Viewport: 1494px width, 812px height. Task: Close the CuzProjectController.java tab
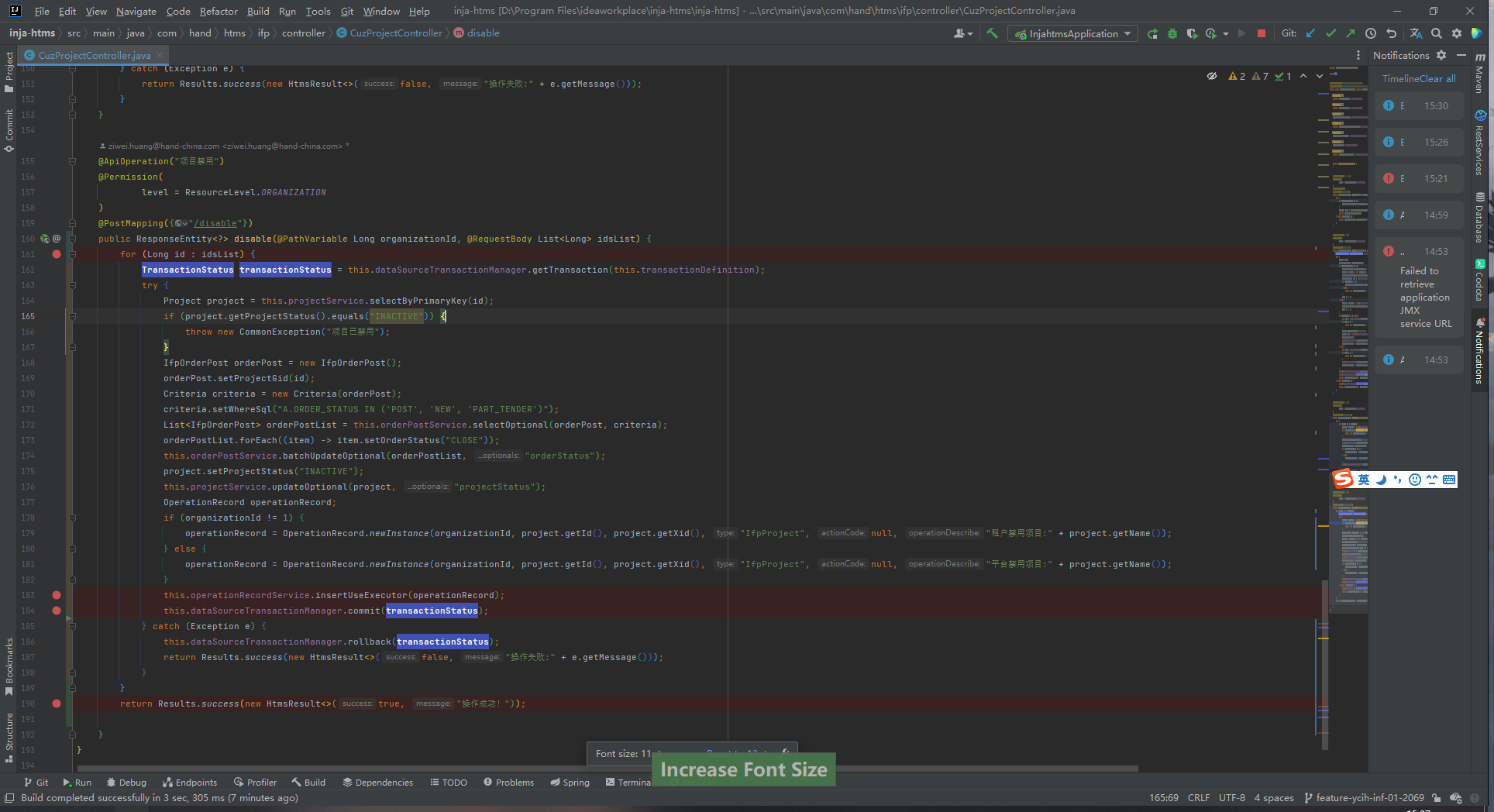160,55
